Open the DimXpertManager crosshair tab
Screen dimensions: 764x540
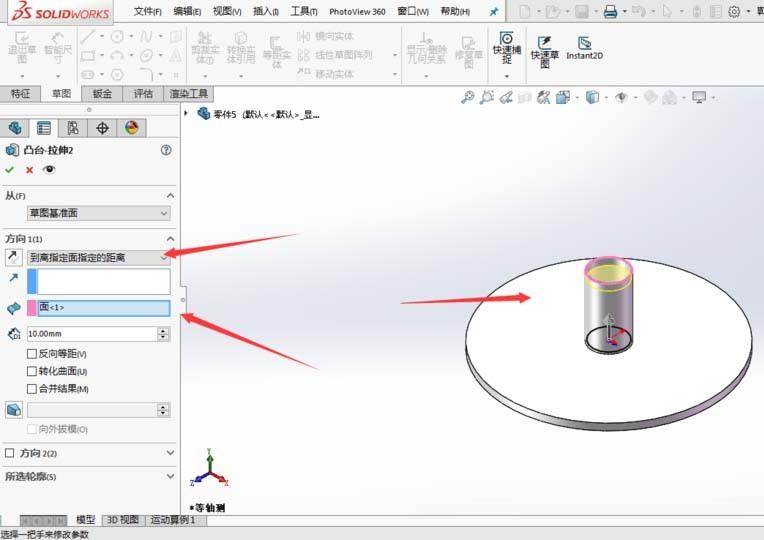(x=102, y=128)
